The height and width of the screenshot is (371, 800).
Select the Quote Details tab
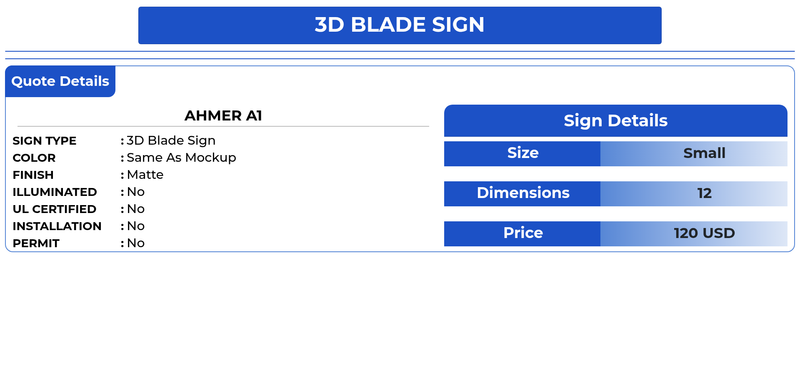coord(60,82)
